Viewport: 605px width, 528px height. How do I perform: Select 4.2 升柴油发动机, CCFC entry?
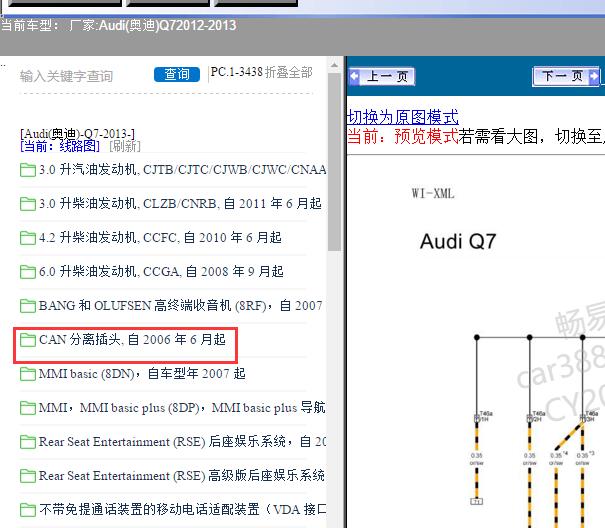pos(160,237)
